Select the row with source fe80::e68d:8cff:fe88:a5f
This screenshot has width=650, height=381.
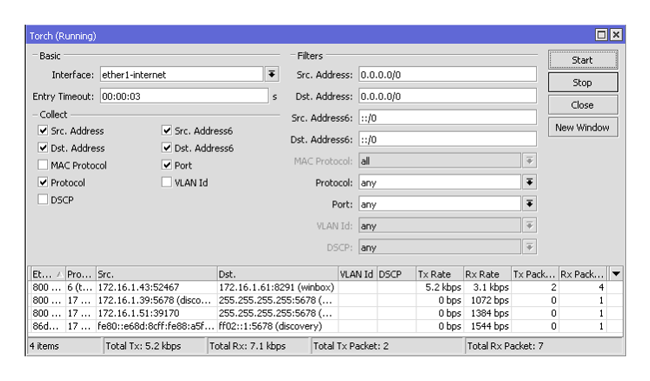325,326
